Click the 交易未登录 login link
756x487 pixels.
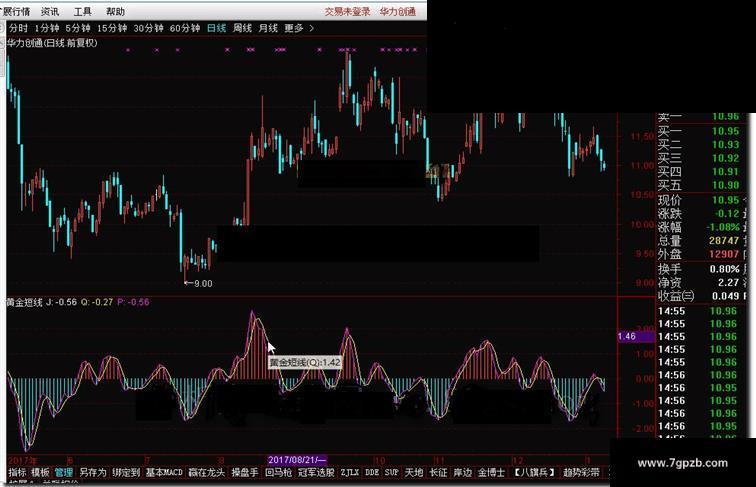(x=347, y=12)
